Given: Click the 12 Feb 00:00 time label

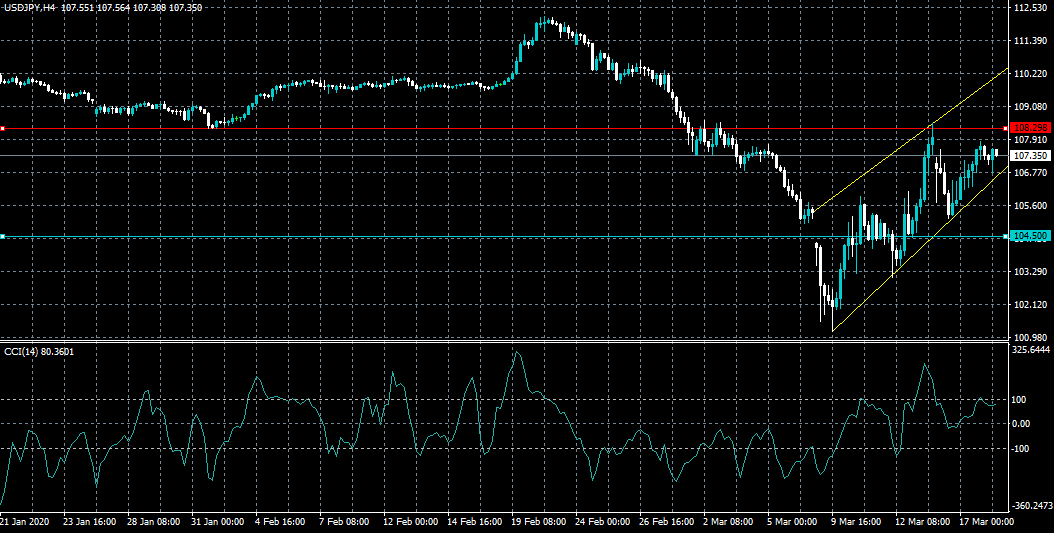Looking at the screenshot, I should [409, 522].
